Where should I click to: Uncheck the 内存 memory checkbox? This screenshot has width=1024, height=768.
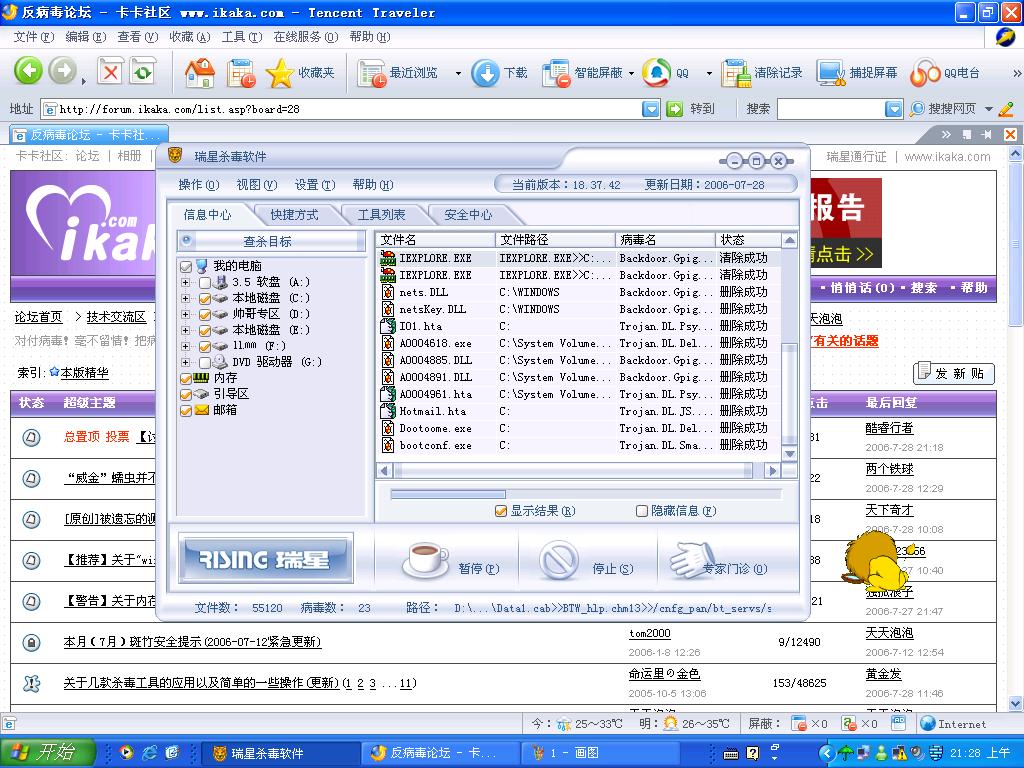pos(185,378)
